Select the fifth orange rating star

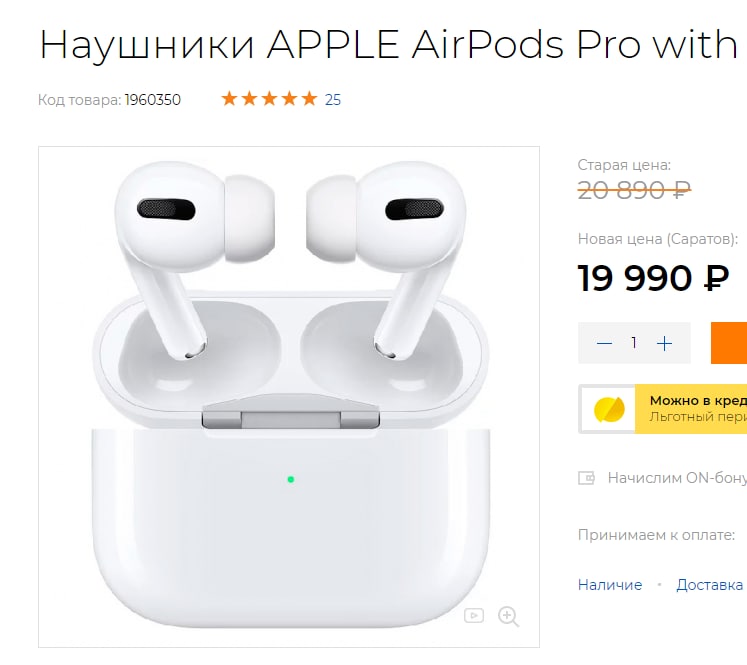pos(310,99)
